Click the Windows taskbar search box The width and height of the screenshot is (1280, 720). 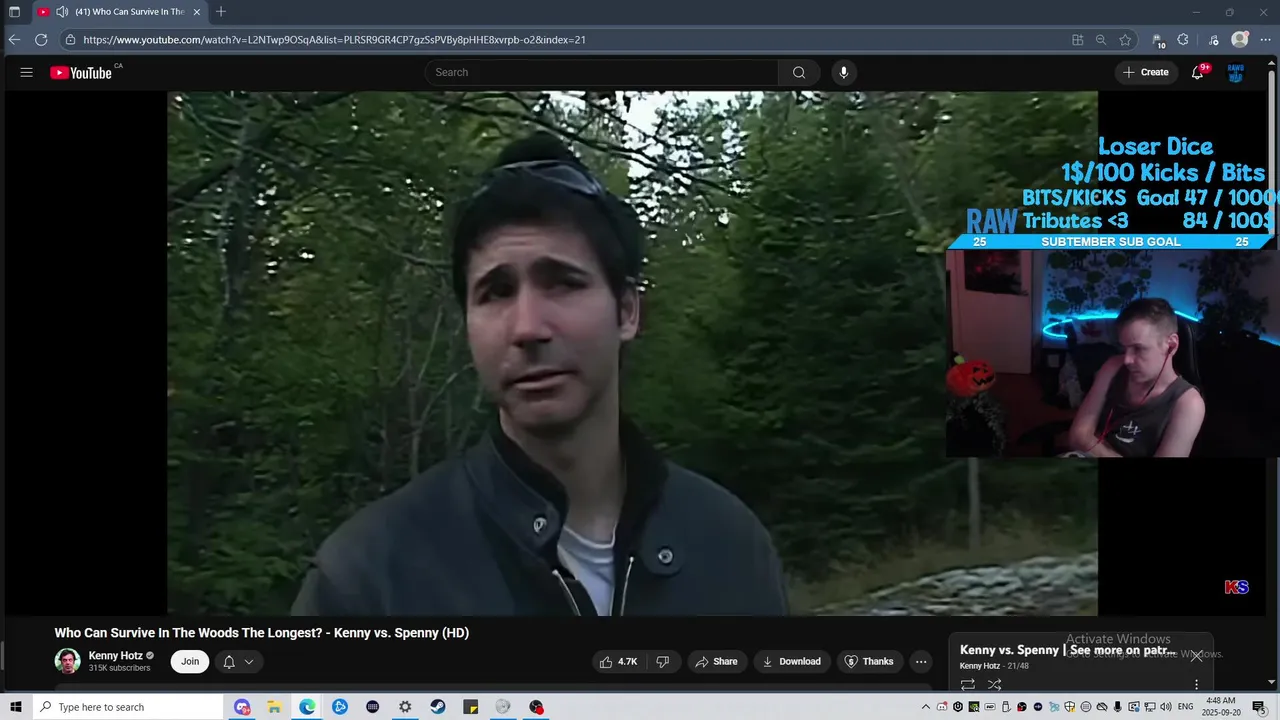127,707
